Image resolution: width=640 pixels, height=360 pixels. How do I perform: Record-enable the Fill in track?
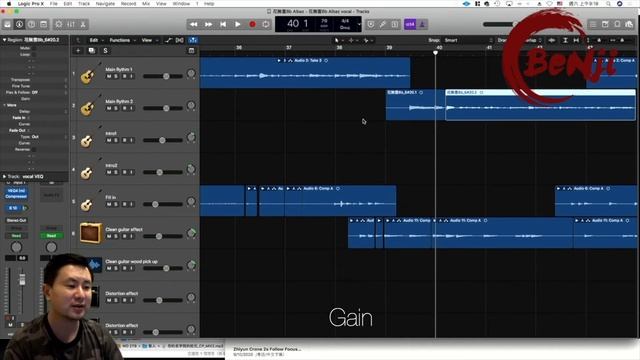tap(124, 204)
